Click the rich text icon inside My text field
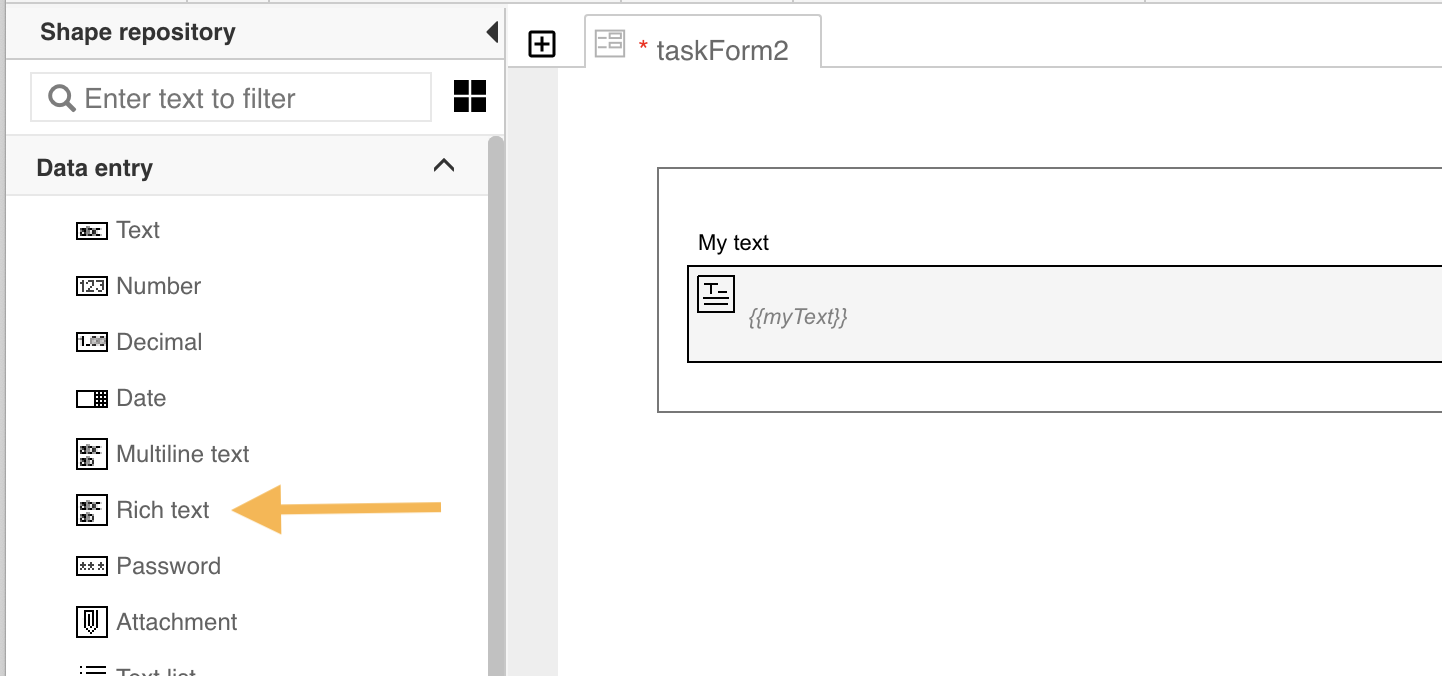1442x676 pixels. pyautogui.click(x=715, y=293)
